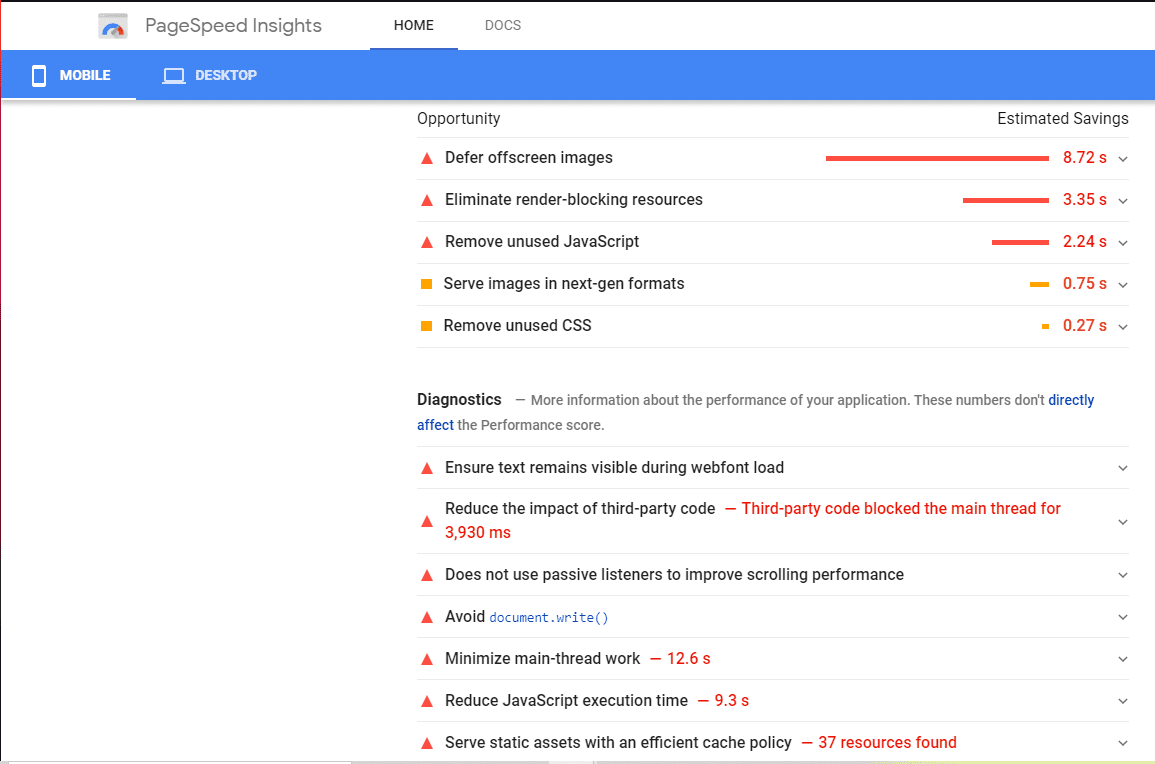The image size is (1155, 764).
Task: Click warning triangle beside Serve static assets audit
Action: click(x=426, y=743)
